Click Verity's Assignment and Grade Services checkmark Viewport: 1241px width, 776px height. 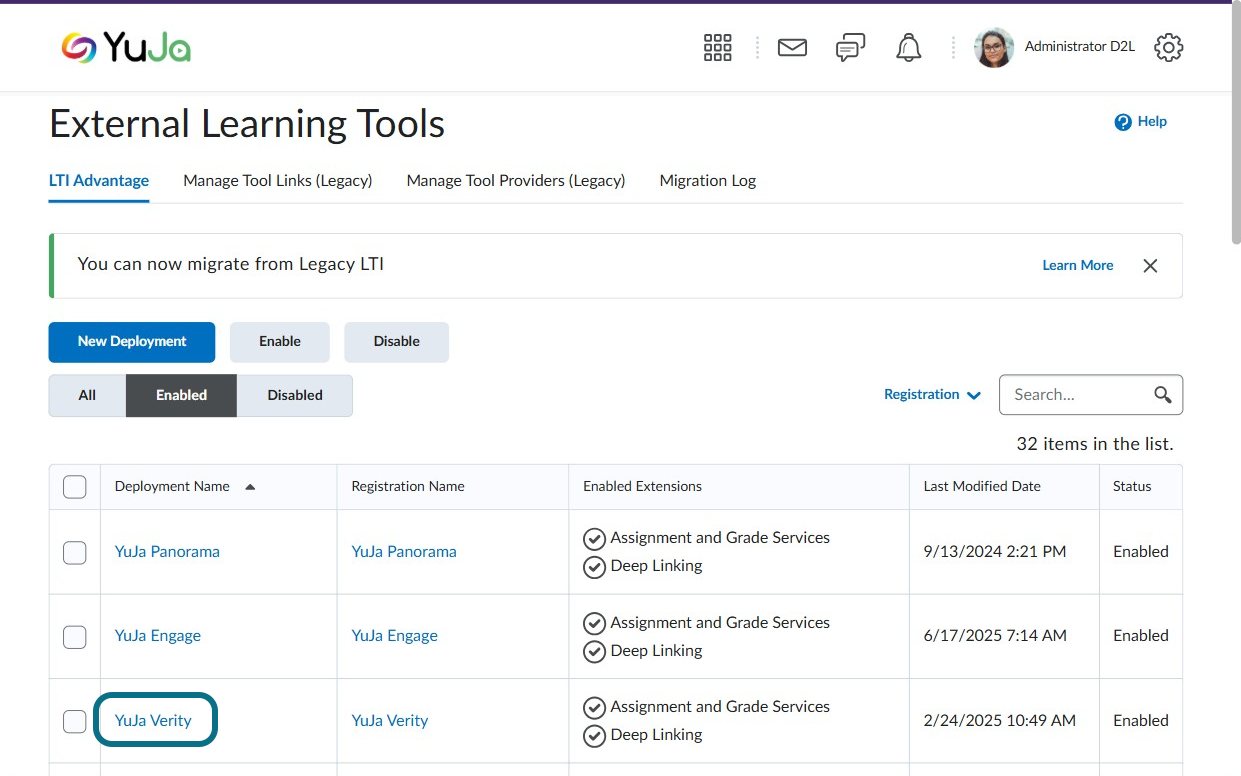tap(594, 708)
